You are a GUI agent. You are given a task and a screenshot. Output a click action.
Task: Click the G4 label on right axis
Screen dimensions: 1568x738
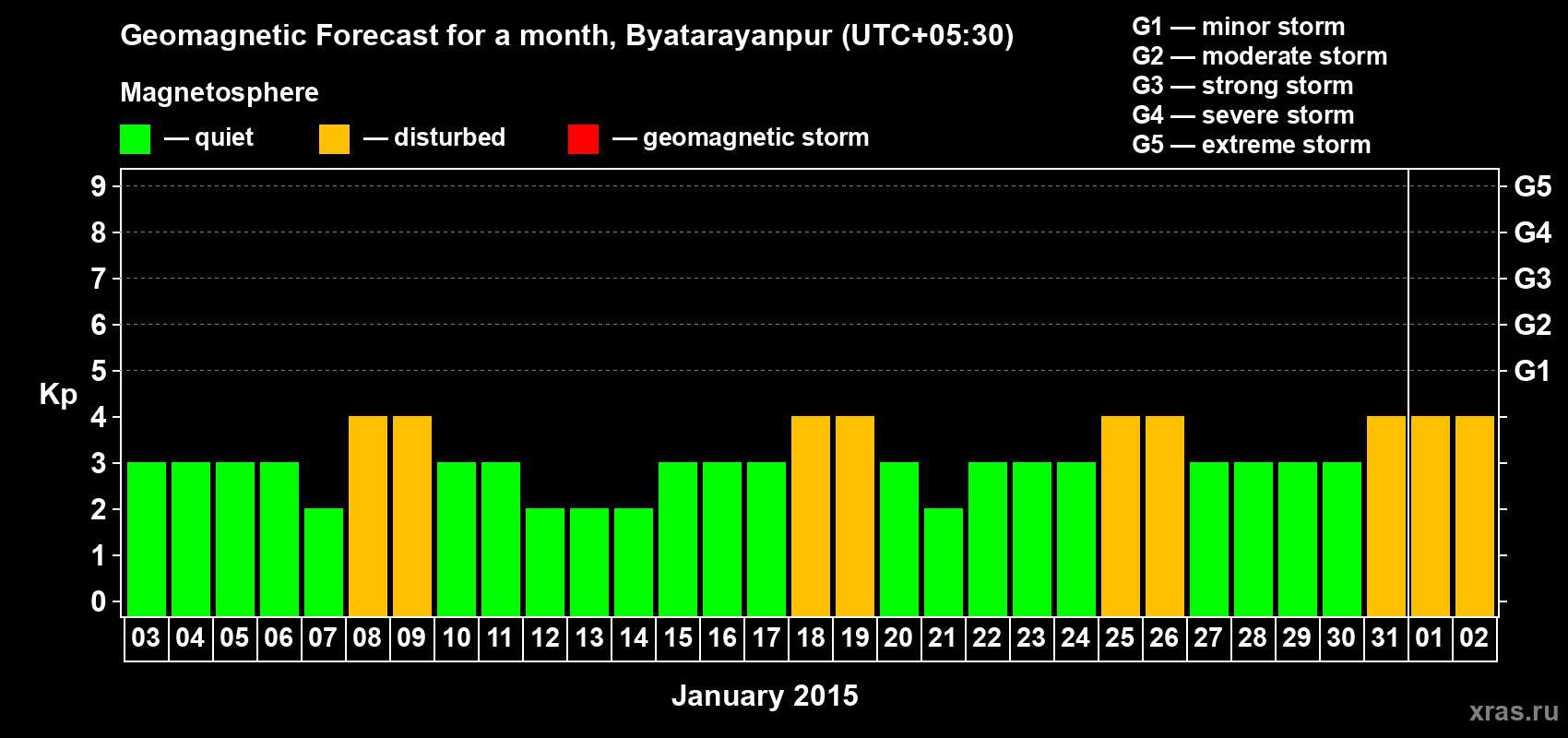tap(1533, 232)
